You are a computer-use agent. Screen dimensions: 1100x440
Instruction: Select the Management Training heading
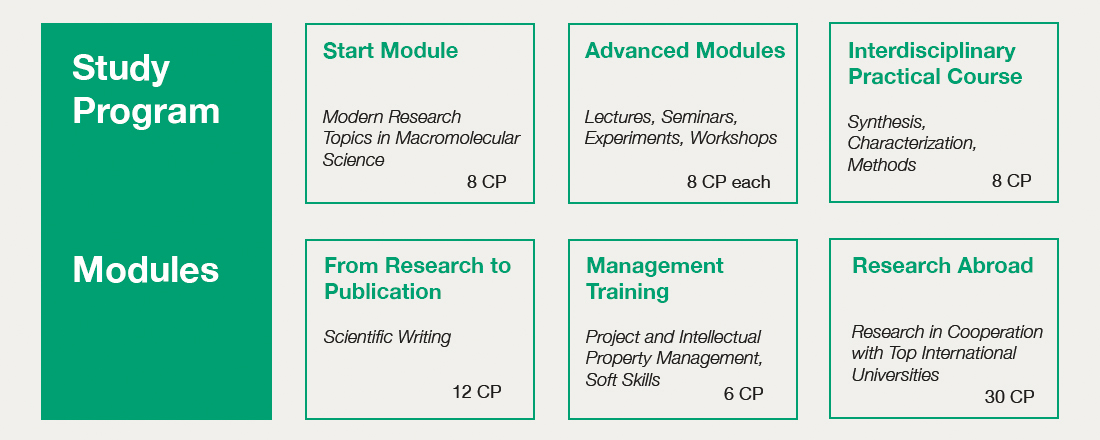[x=655, y=278]
